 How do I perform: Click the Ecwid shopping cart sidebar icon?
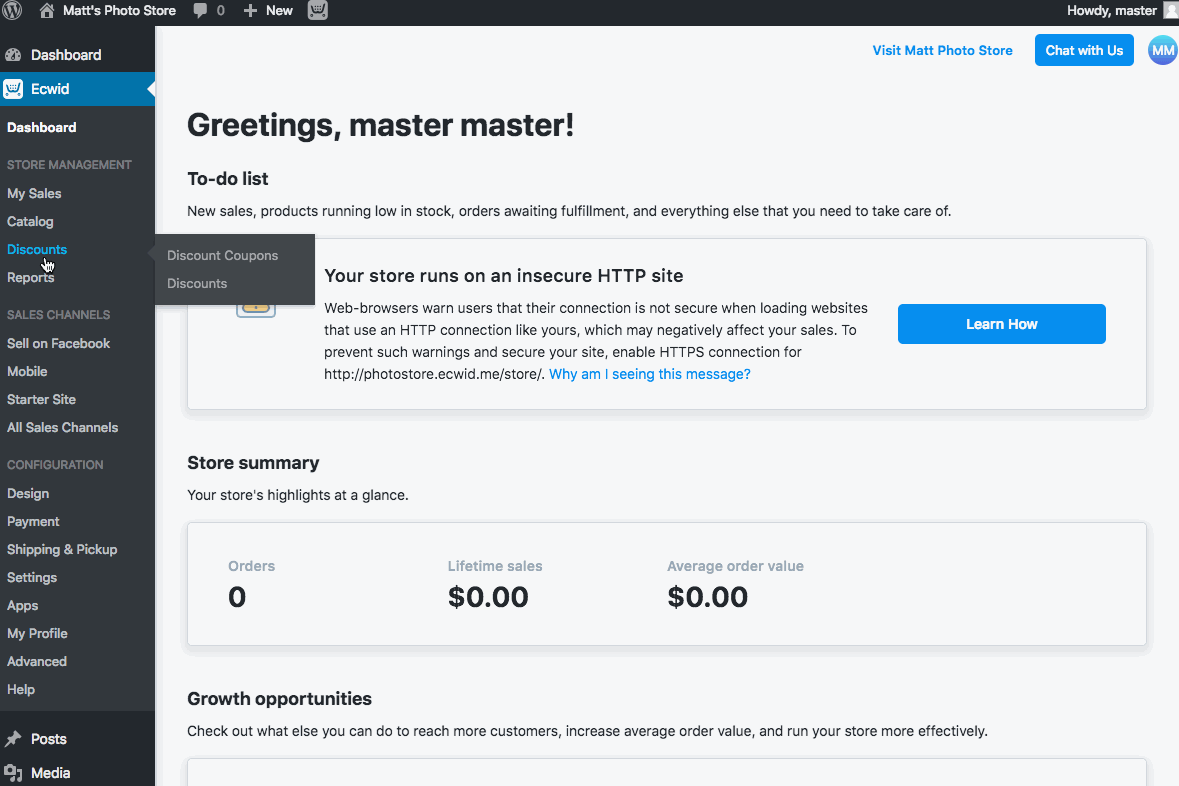pyautogui.click(x=13, y=89)
